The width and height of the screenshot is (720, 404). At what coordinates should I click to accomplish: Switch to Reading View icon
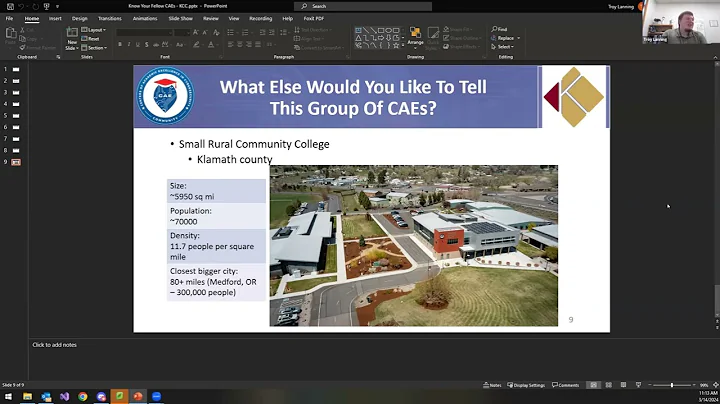[x=623, y=385]
